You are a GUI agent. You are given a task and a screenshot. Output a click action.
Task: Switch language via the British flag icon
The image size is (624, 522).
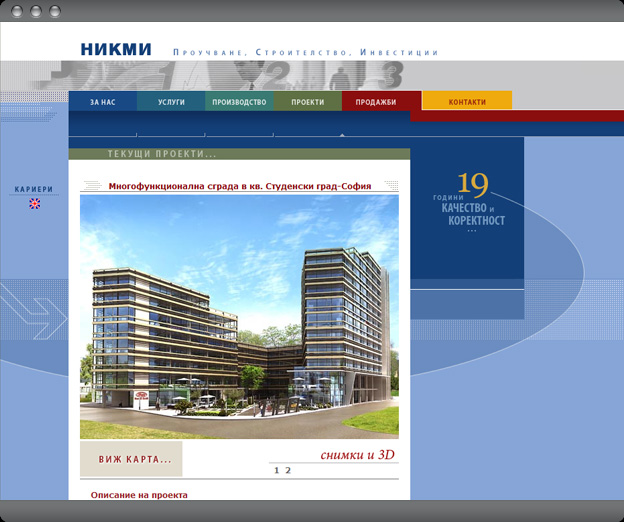point(35,204)
